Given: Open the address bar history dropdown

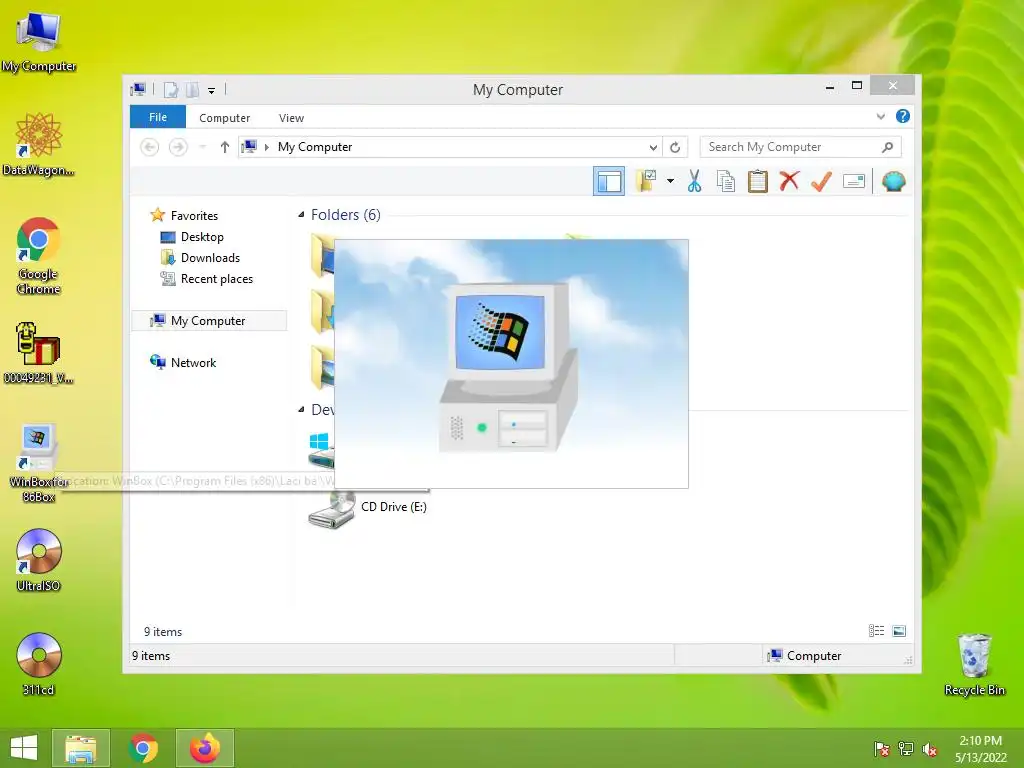Looking at the screenshot, I should (652, 148).
